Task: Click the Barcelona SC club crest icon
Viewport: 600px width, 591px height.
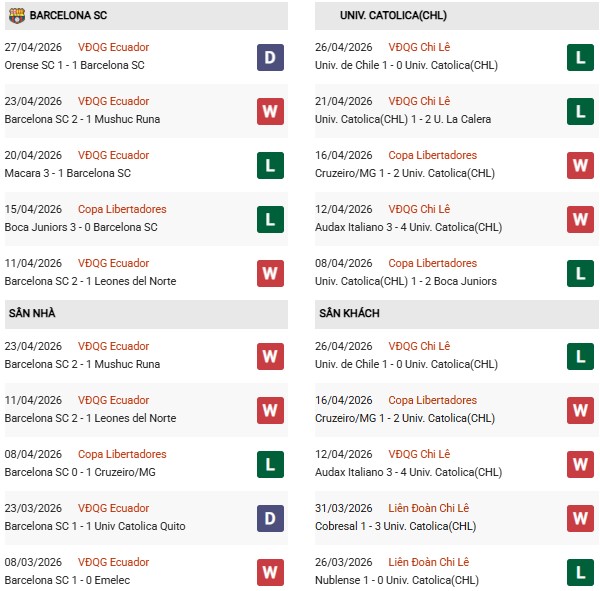Action: pyautogui.click(x=16, y=16)
